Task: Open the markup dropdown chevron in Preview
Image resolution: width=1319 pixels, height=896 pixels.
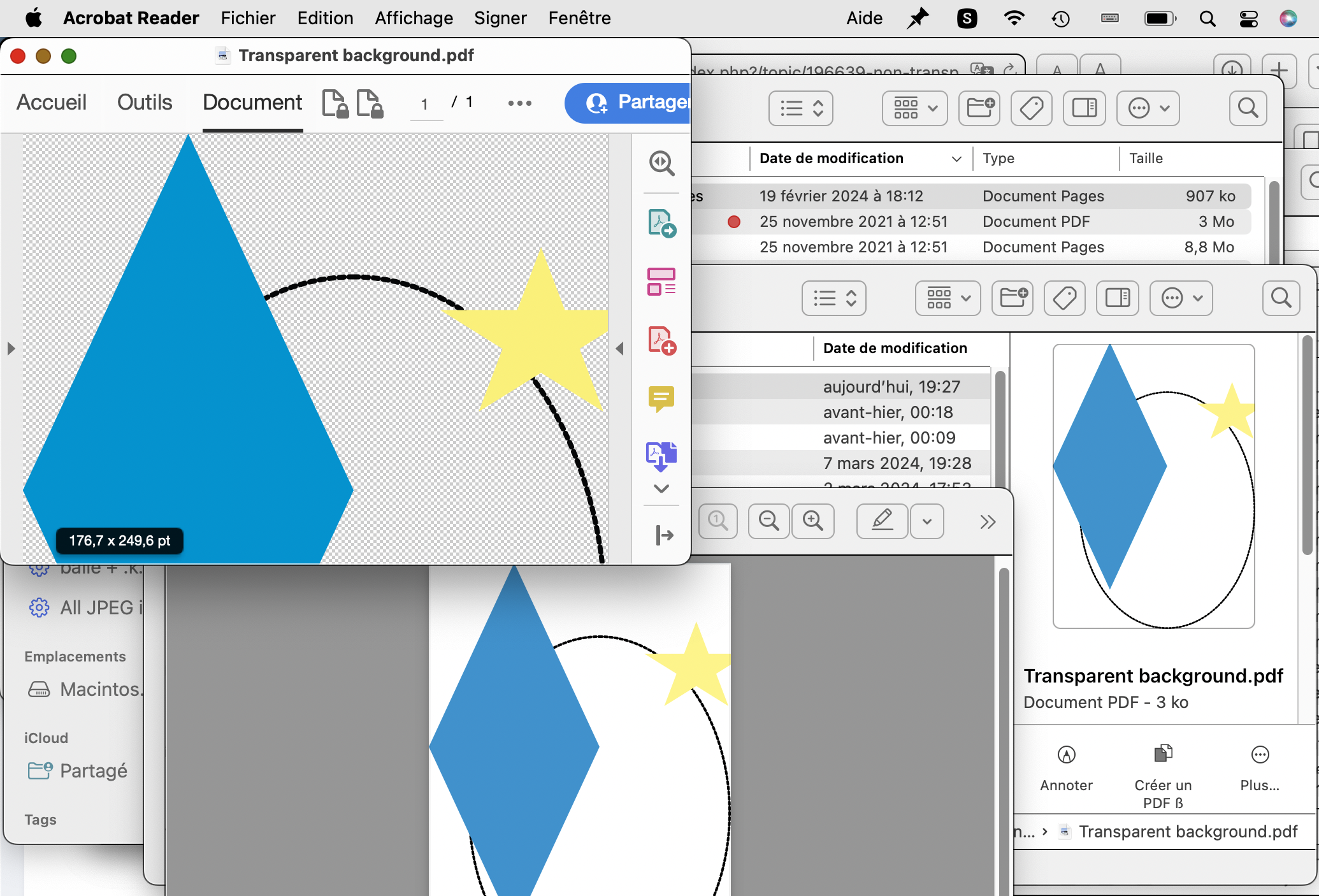Action: pyautogui.click(x=927, y=521)
